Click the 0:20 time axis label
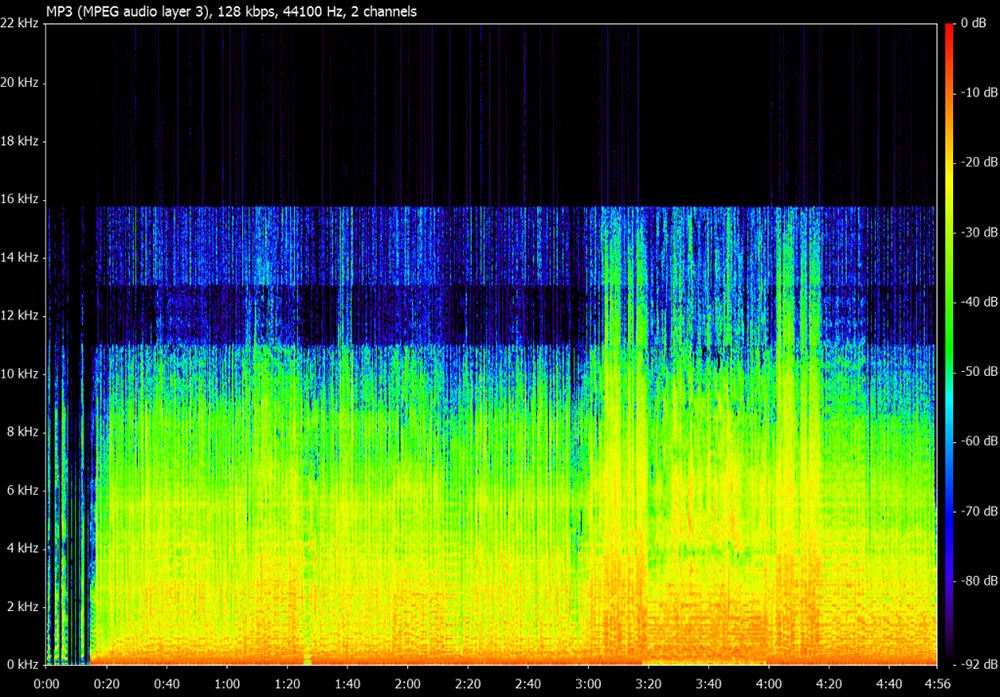The height and width of the screenshot is (697, 1000). point(107,684)
